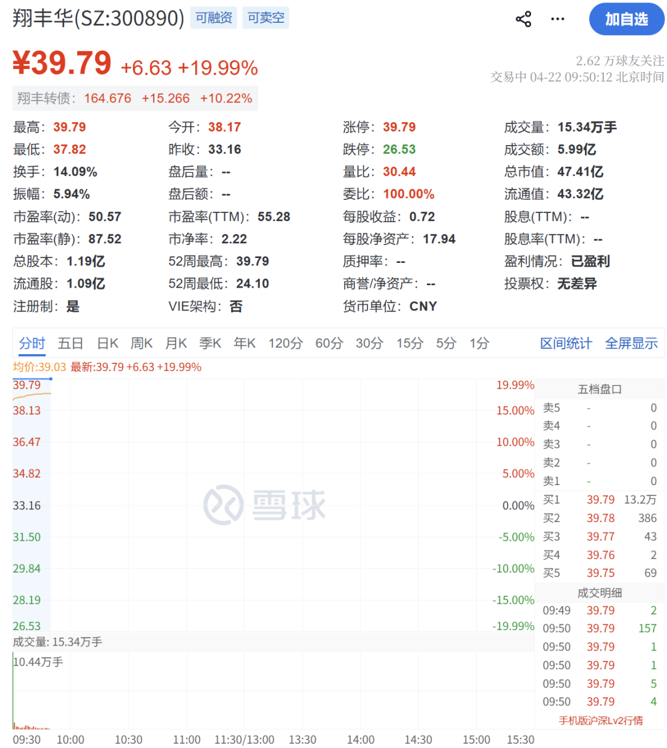Select the 1分 interval tab

point(479,343)
